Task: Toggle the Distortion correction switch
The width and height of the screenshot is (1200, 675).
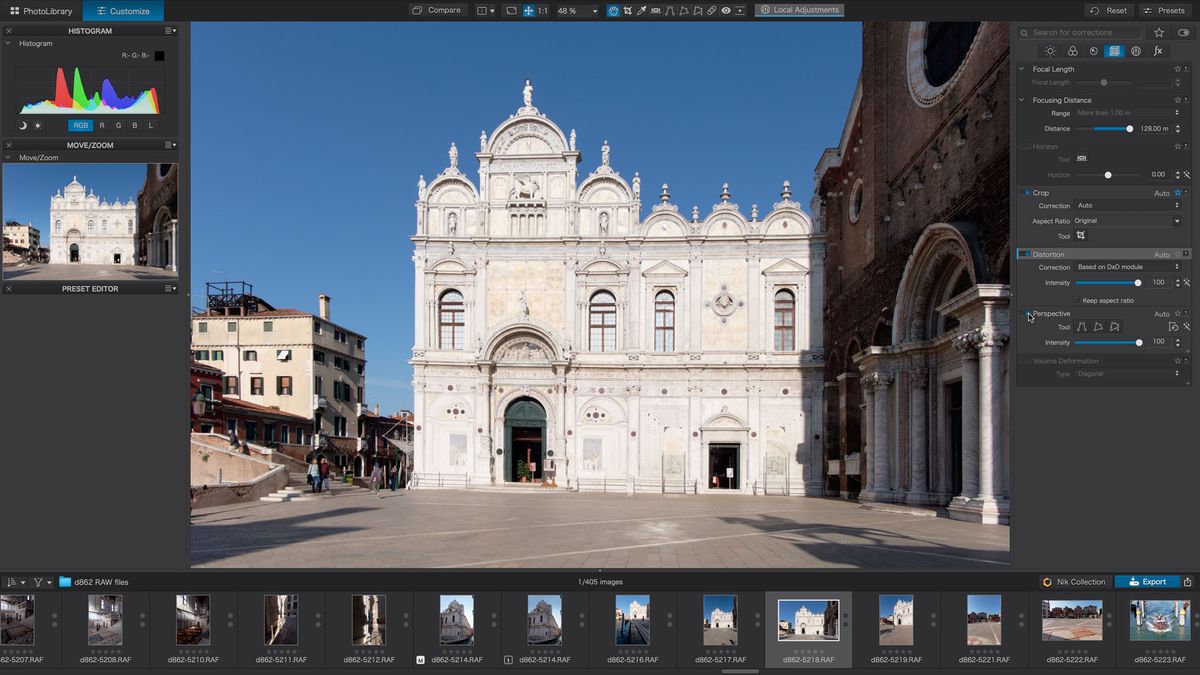Action: 1026,254
